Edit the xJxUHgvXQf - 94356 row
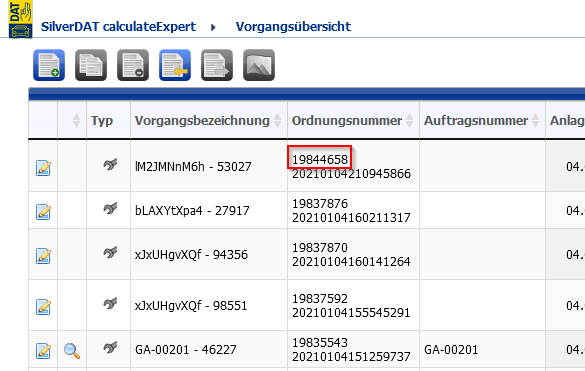This screenshot has width=585, height=371. click(x=43, y=256)
